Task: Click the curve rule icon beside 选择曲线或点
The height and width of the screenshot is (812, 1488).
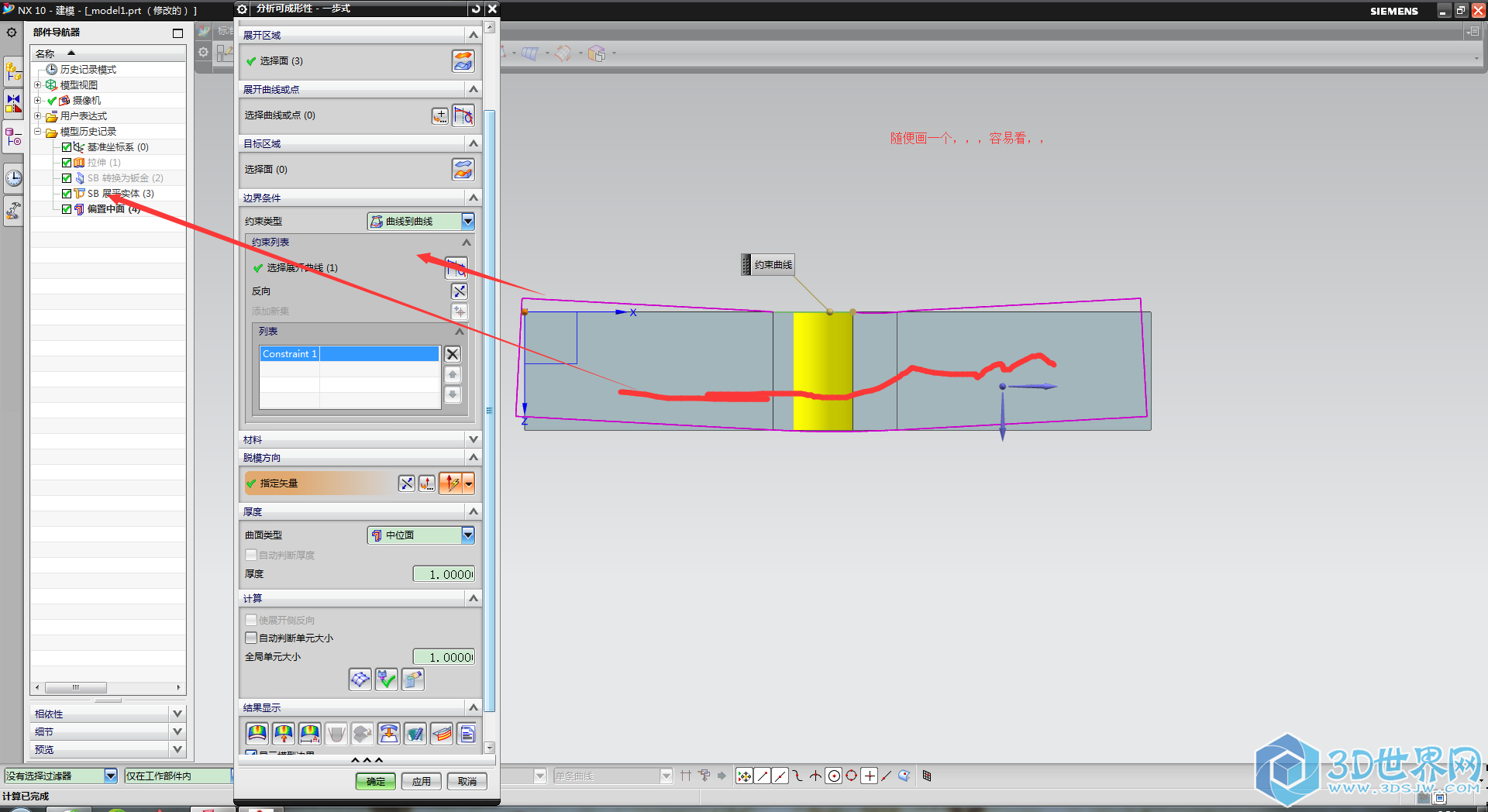Action: [463, 115]
